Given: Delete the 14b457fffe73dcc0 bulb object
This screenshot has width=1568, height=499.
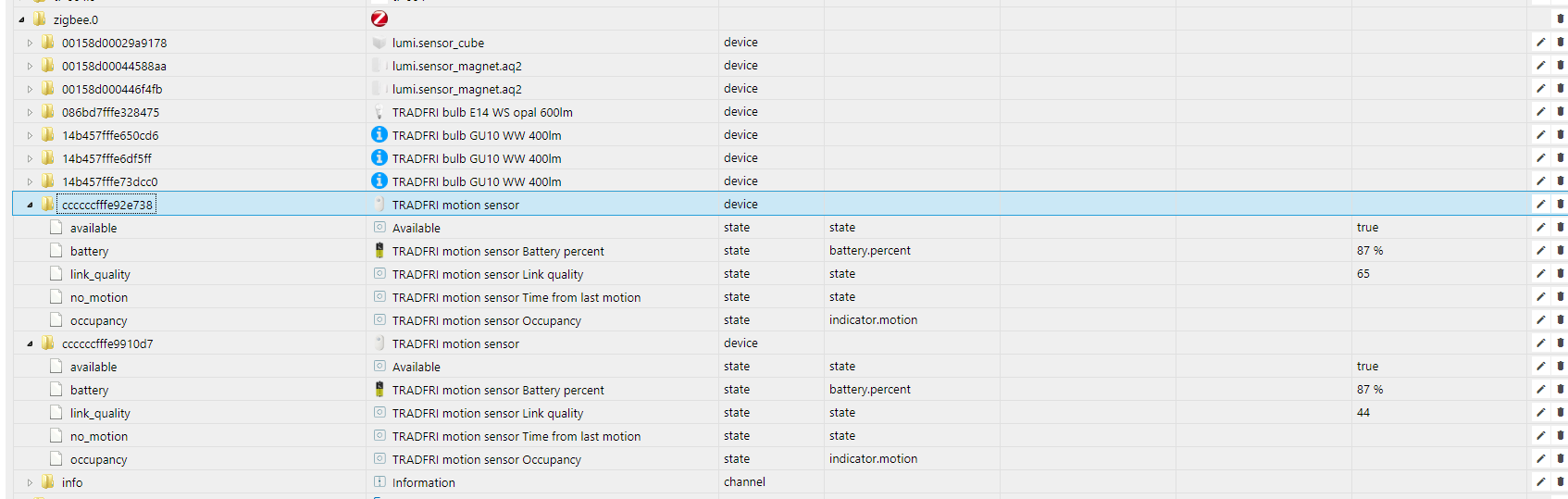Looking at the screenshot, I should pyautogui.click(x=1561, y=181).
